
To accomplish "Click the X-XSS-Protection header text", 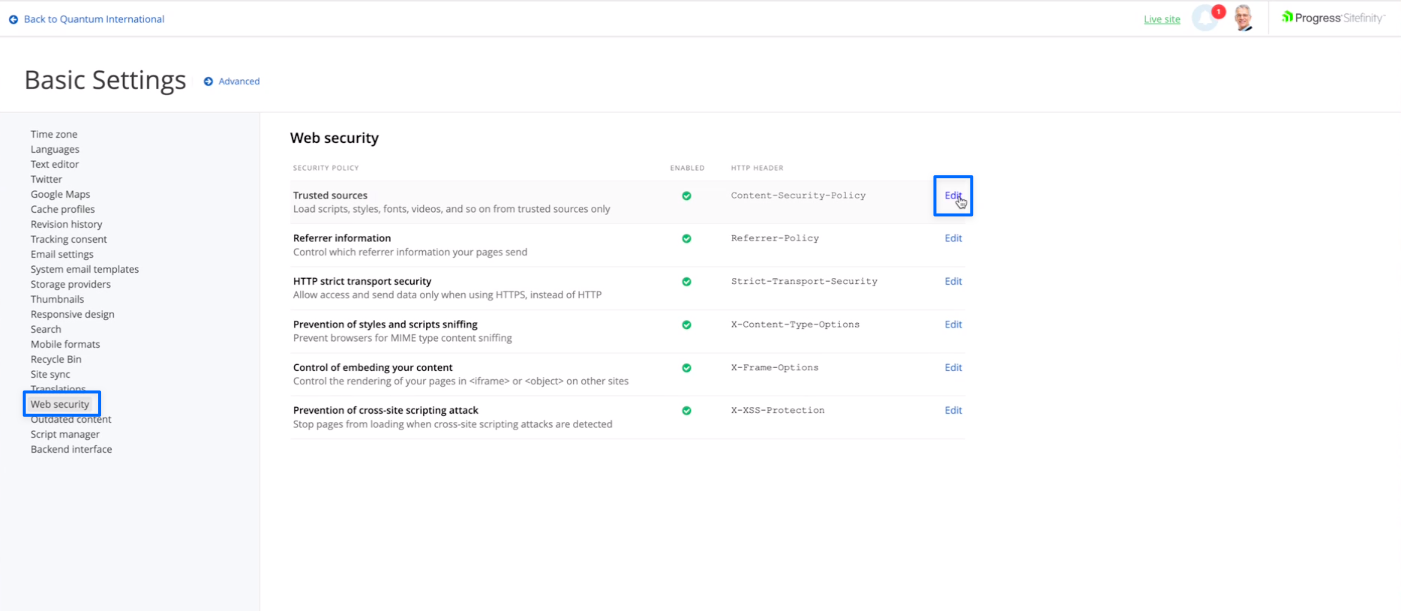I will click(x=778, y=411).
